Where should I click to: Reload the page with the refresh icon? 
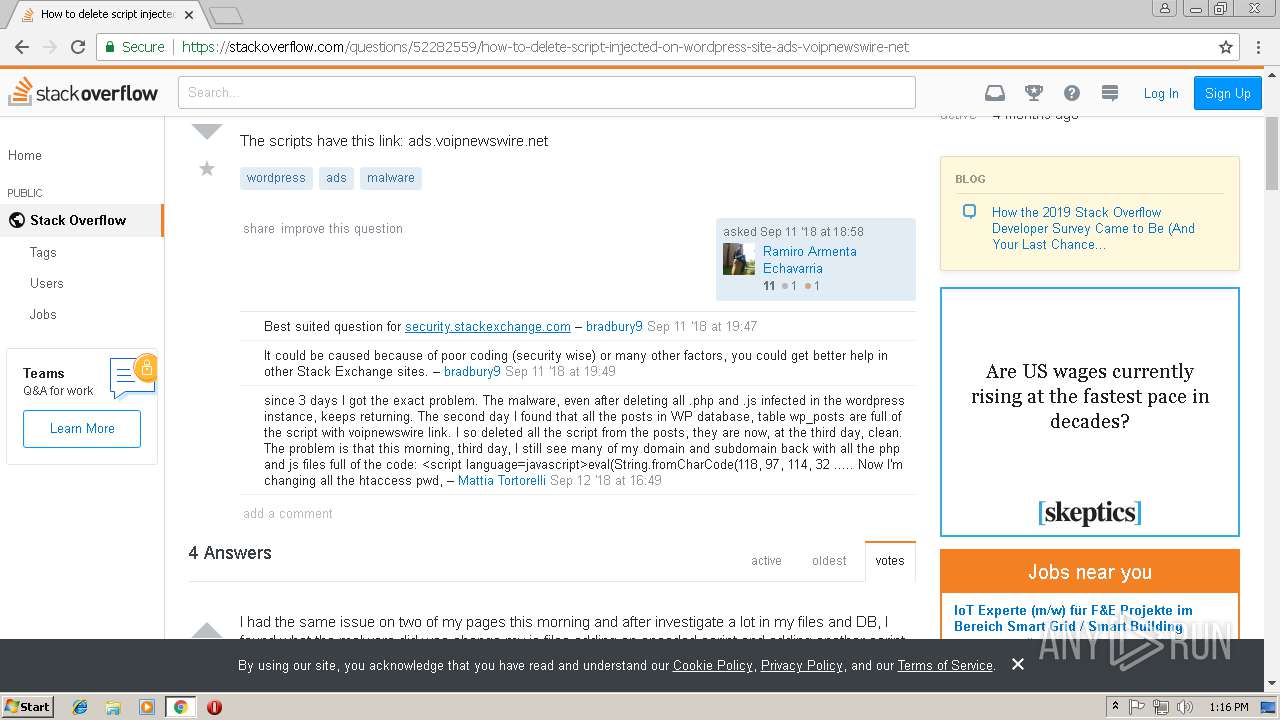[x=78, y=47]
